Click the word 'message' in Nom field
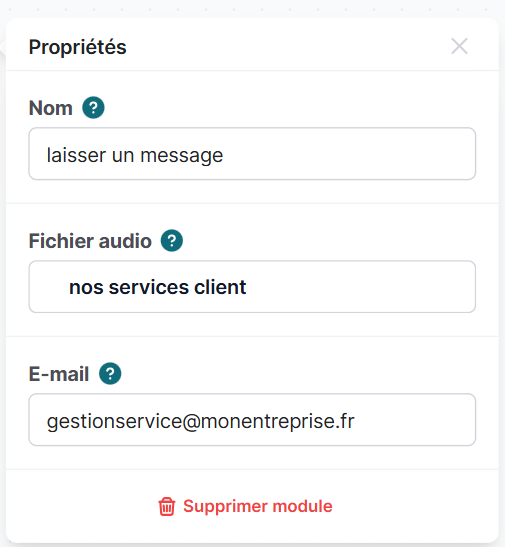 [182, 156]
